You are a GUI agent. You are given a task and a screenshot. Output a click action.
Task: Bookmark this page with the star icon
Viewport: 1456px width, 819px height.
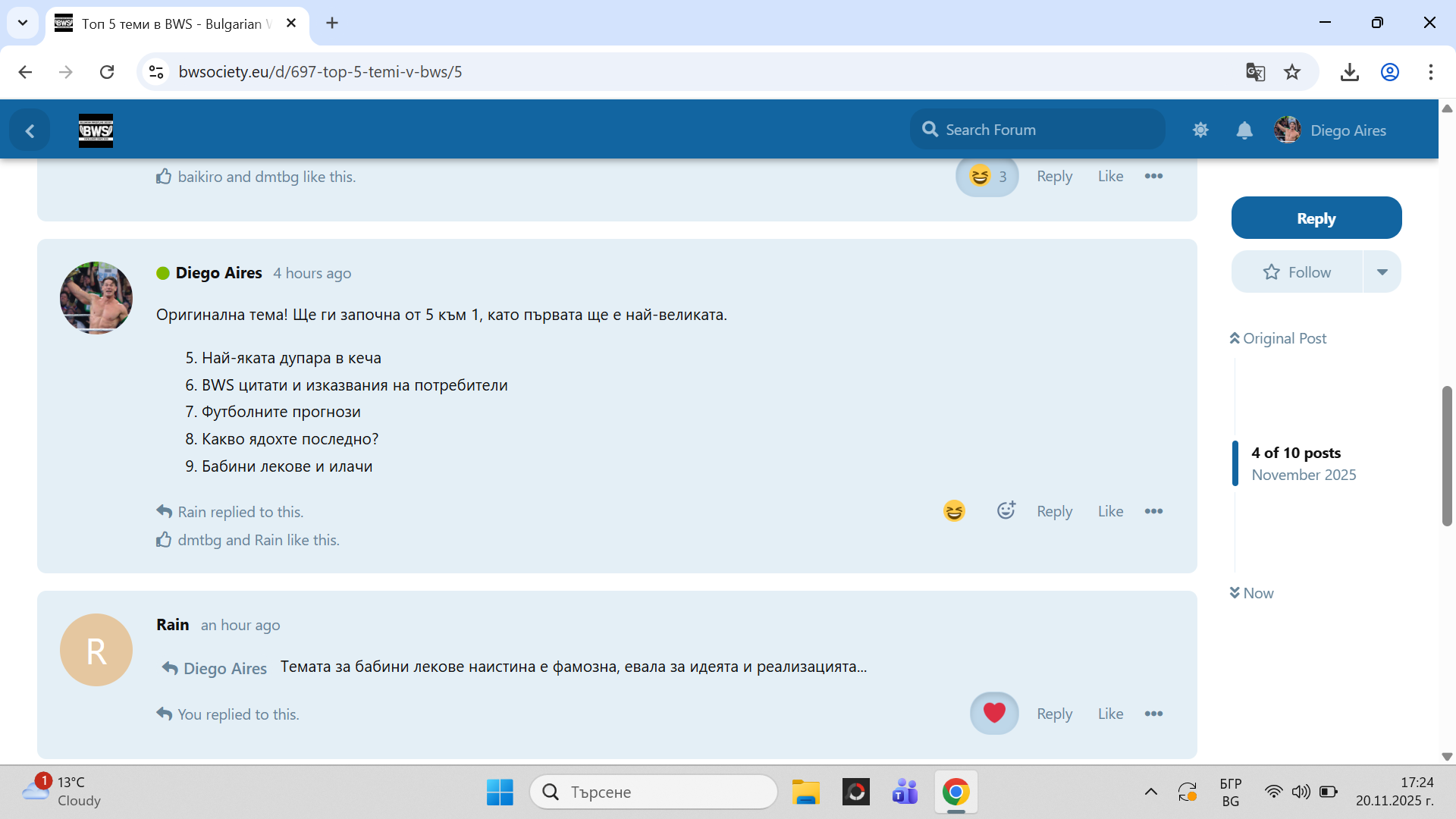(x=1292, y=72)
